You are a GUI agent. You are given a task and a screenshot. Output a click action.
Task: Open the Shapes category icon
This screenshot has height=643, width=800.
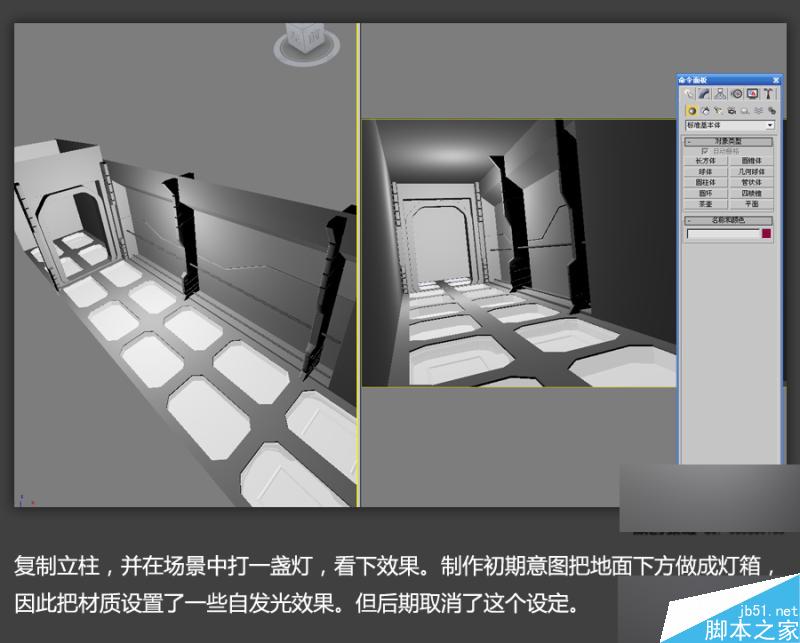(x=705, y=110)
